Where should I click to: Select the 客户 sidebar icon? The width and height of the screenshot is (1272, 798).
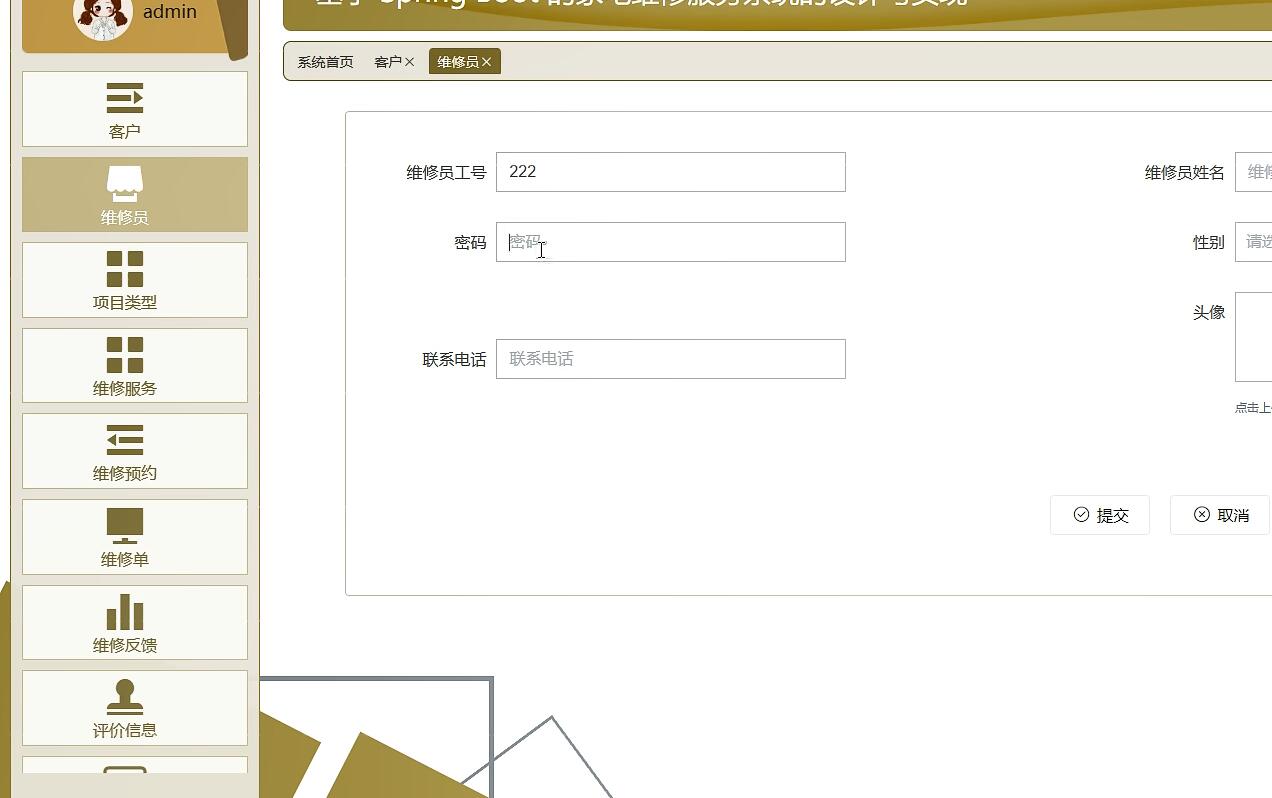124,96
